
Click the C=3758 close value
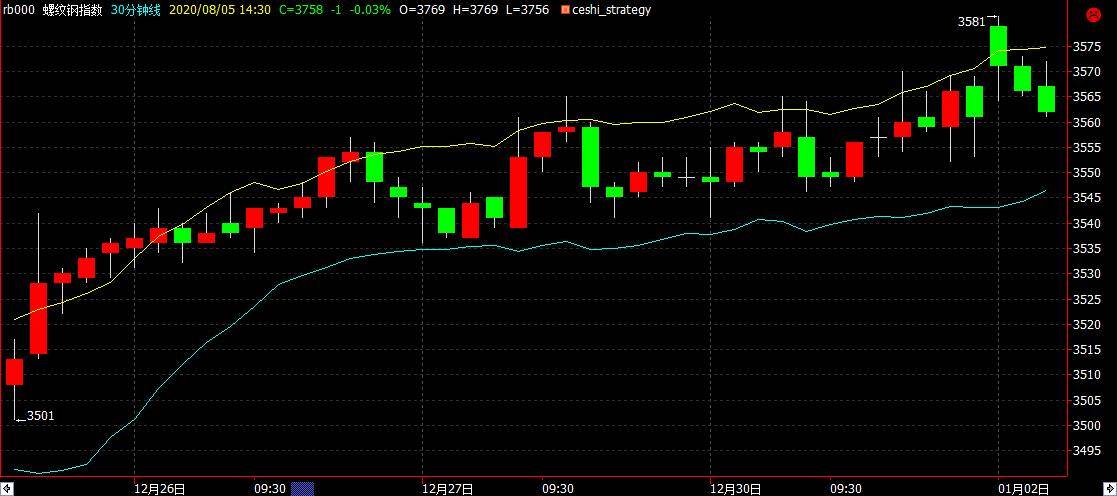point(300,10)
